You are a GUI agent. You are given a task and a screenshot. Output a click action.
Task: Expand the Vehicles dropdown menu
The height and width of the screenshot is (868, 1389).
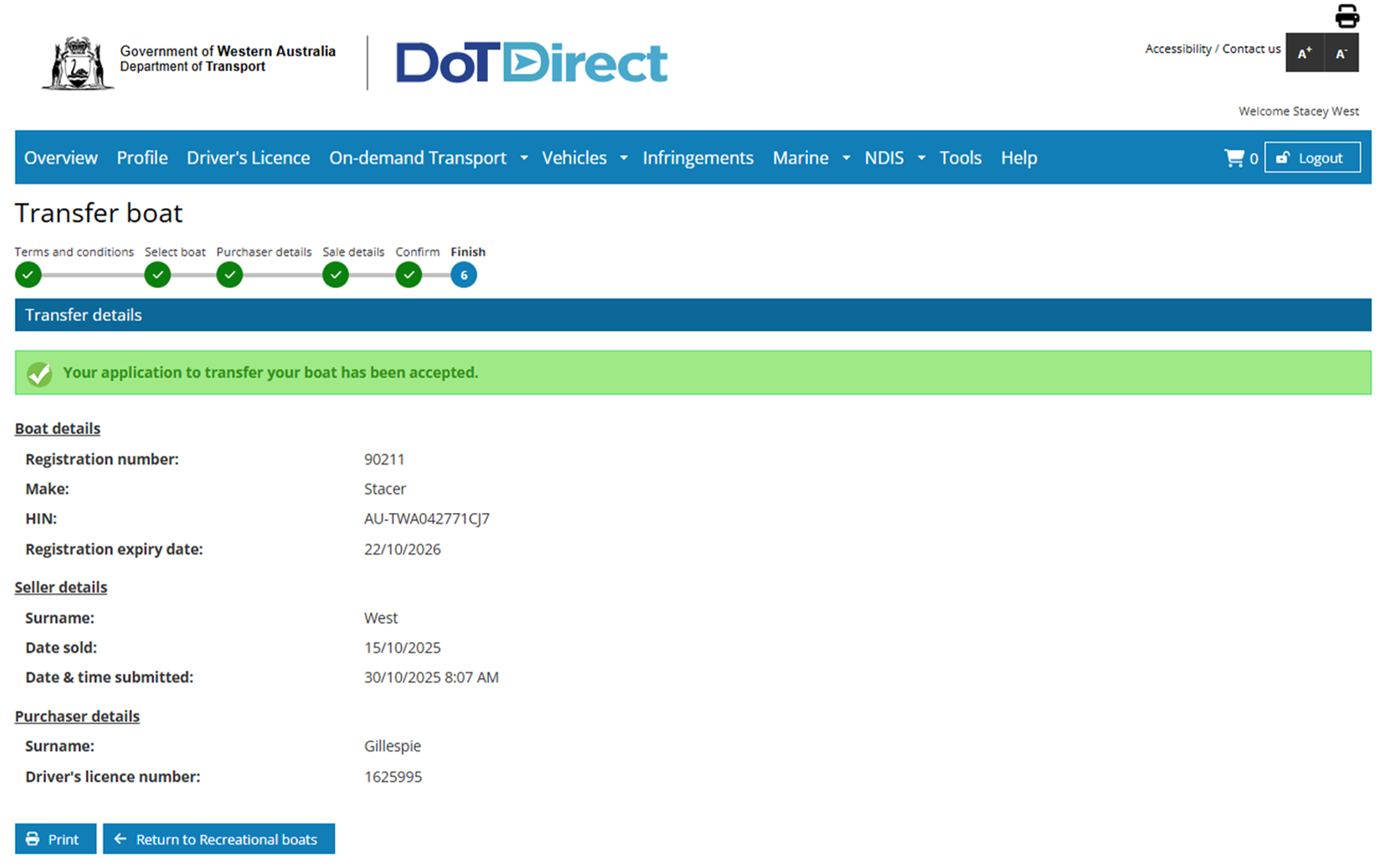(x=623, y=158)
